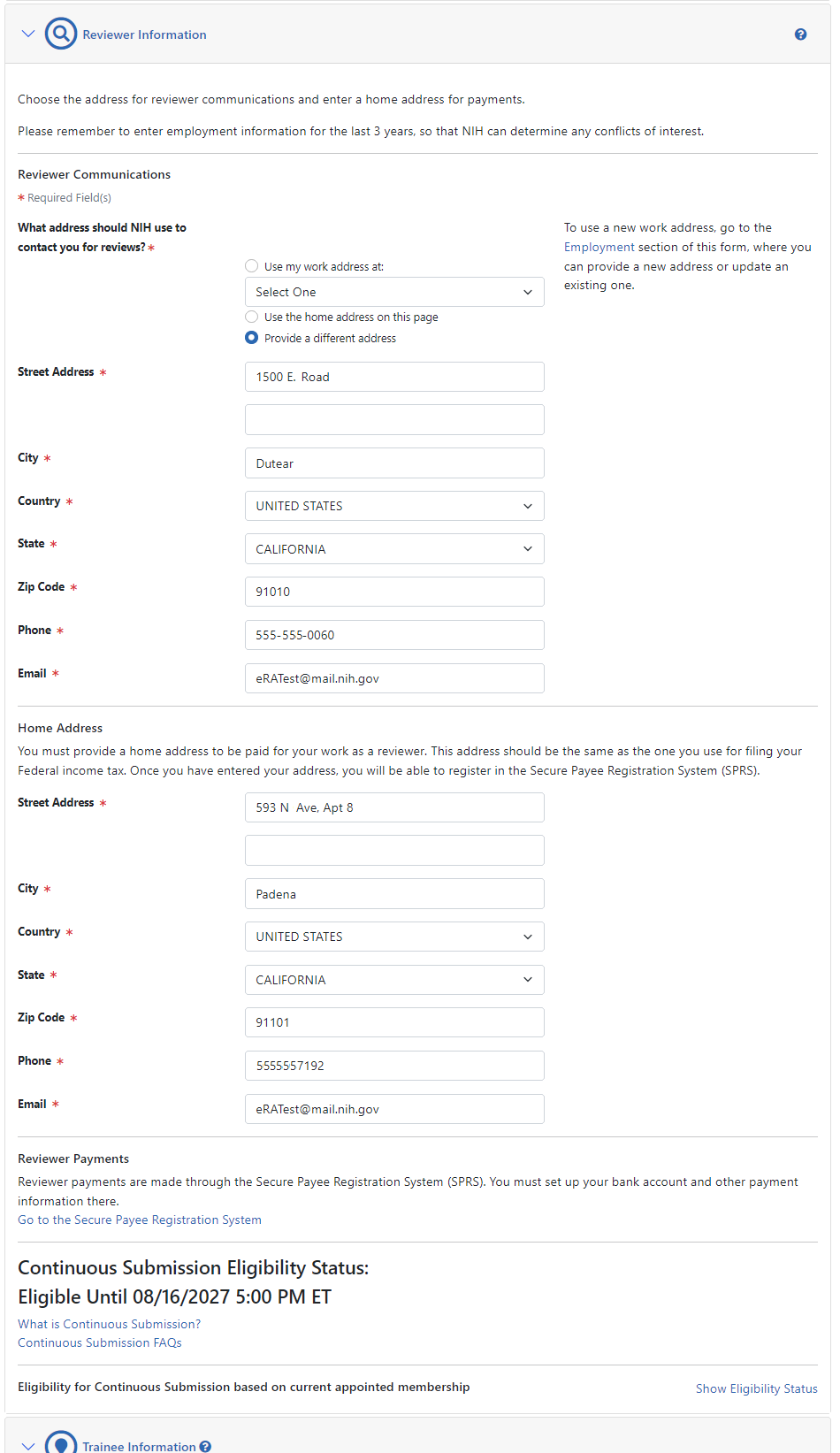This screenshot has height=1453, width=840.
Task: Open Continuous Submission FAQs link
Action: [100, 1342]
